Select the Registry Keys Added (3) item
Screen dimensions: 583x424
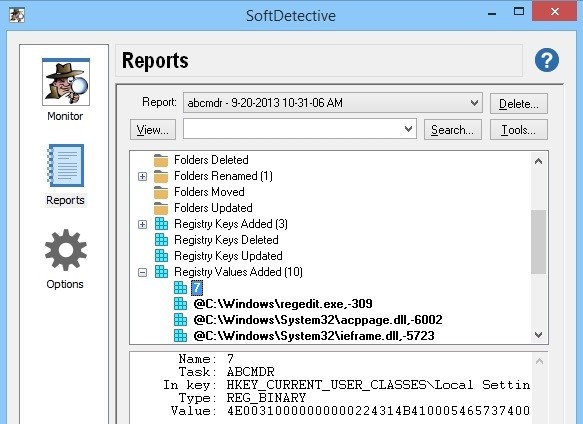(231, 224)
